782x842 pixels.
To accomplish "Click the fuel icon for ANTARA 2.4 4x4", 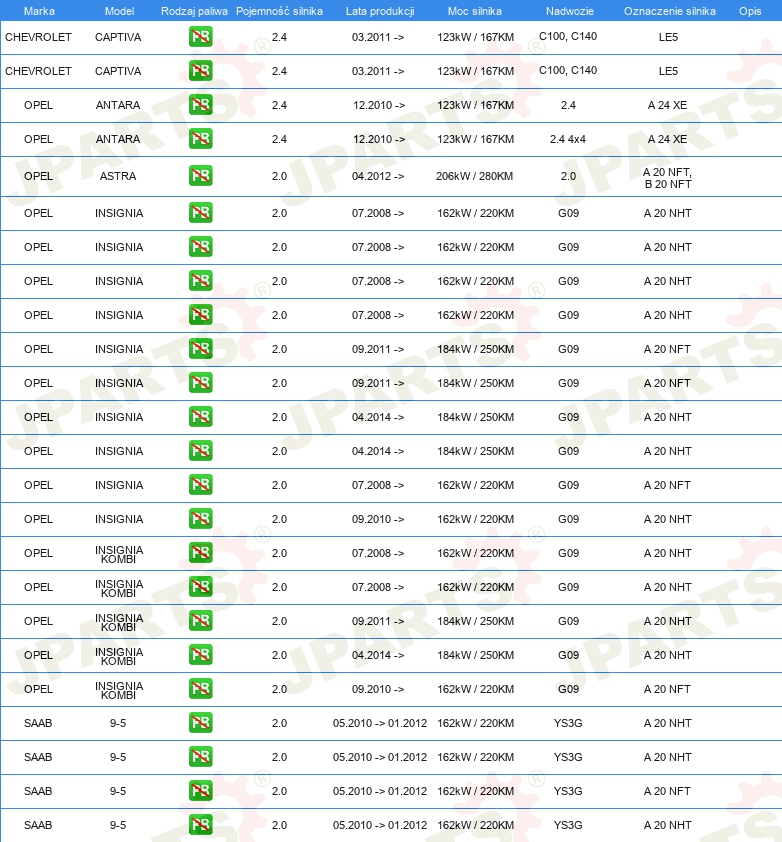I will (200, 139).
